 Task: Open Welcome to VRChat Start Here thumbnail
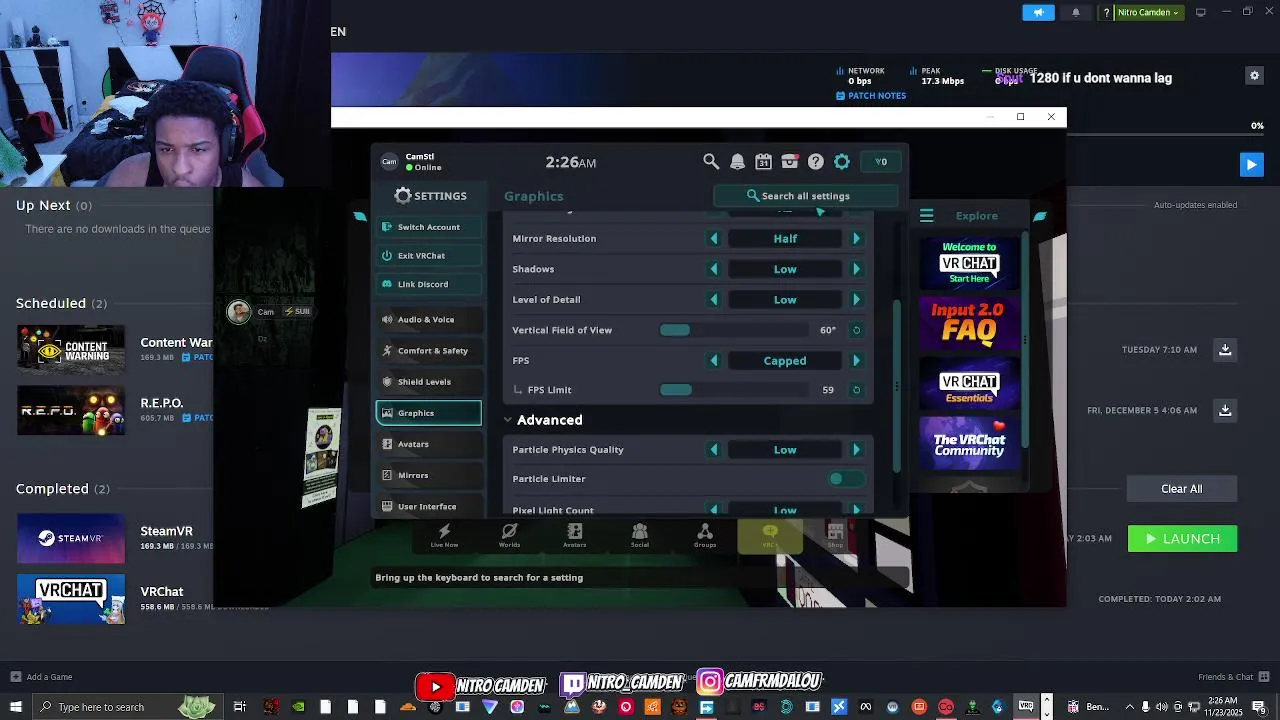coord(969,263)
